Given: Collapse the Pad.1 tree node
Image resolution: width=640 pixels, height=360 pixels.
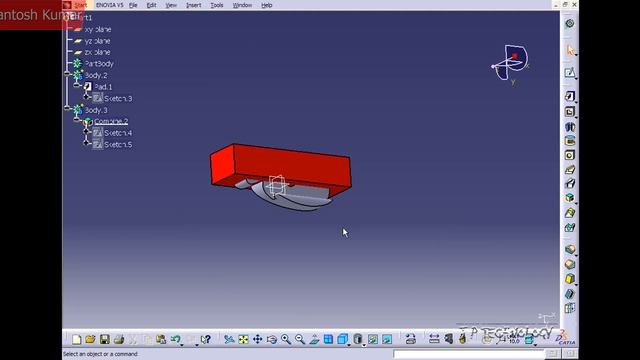Looking at the screenshot, I should coord(77,85).
